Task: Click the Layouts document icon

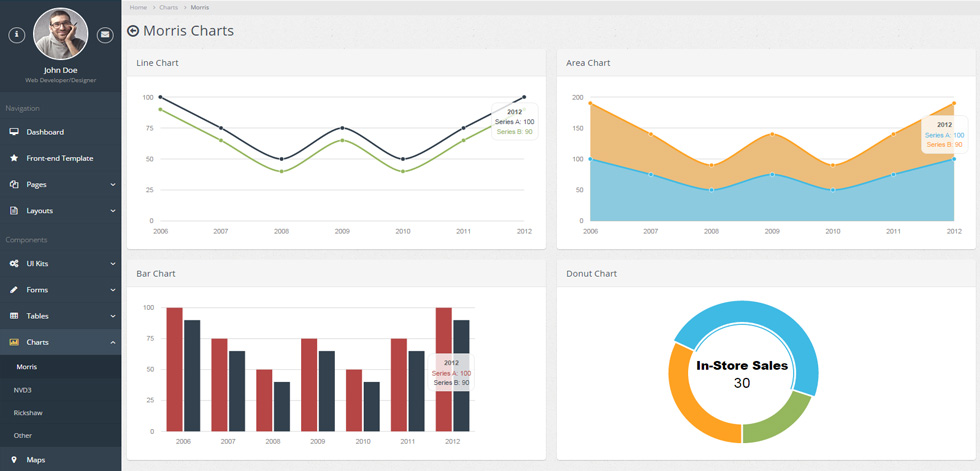Action: tap(14, 211)
